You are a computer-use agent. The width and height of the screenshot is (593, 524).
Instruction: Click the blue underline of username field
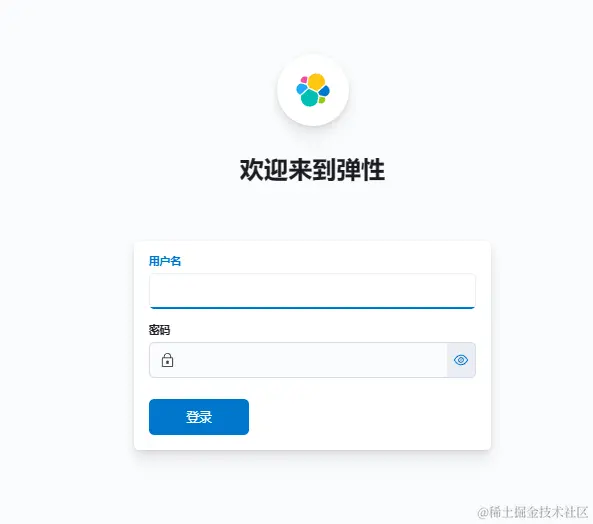click(312, 308)
